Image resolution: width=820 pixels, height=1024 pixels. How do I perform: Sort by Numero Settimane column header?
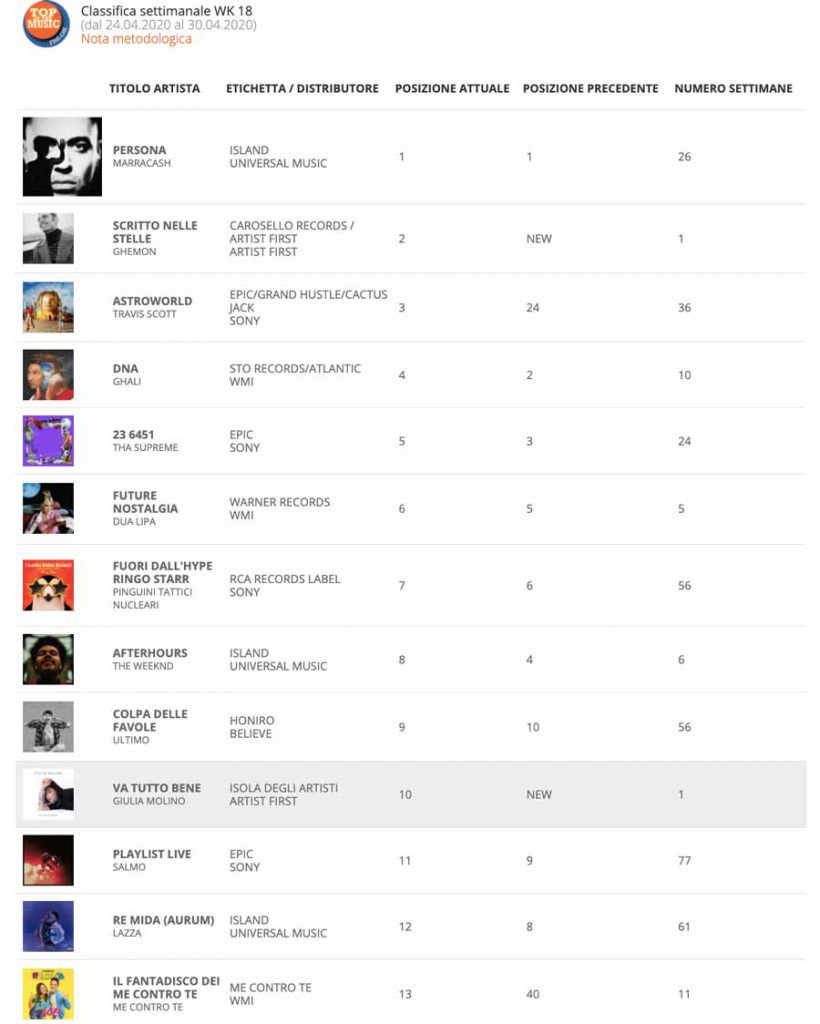click(x=733, y=88)
